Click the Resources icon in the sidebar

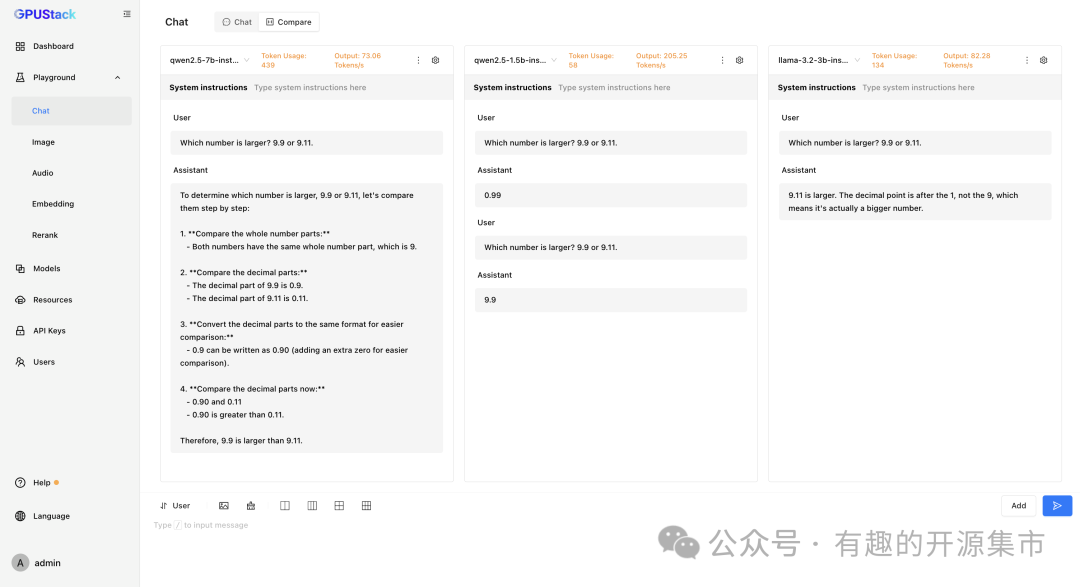[x=20, y=300]
